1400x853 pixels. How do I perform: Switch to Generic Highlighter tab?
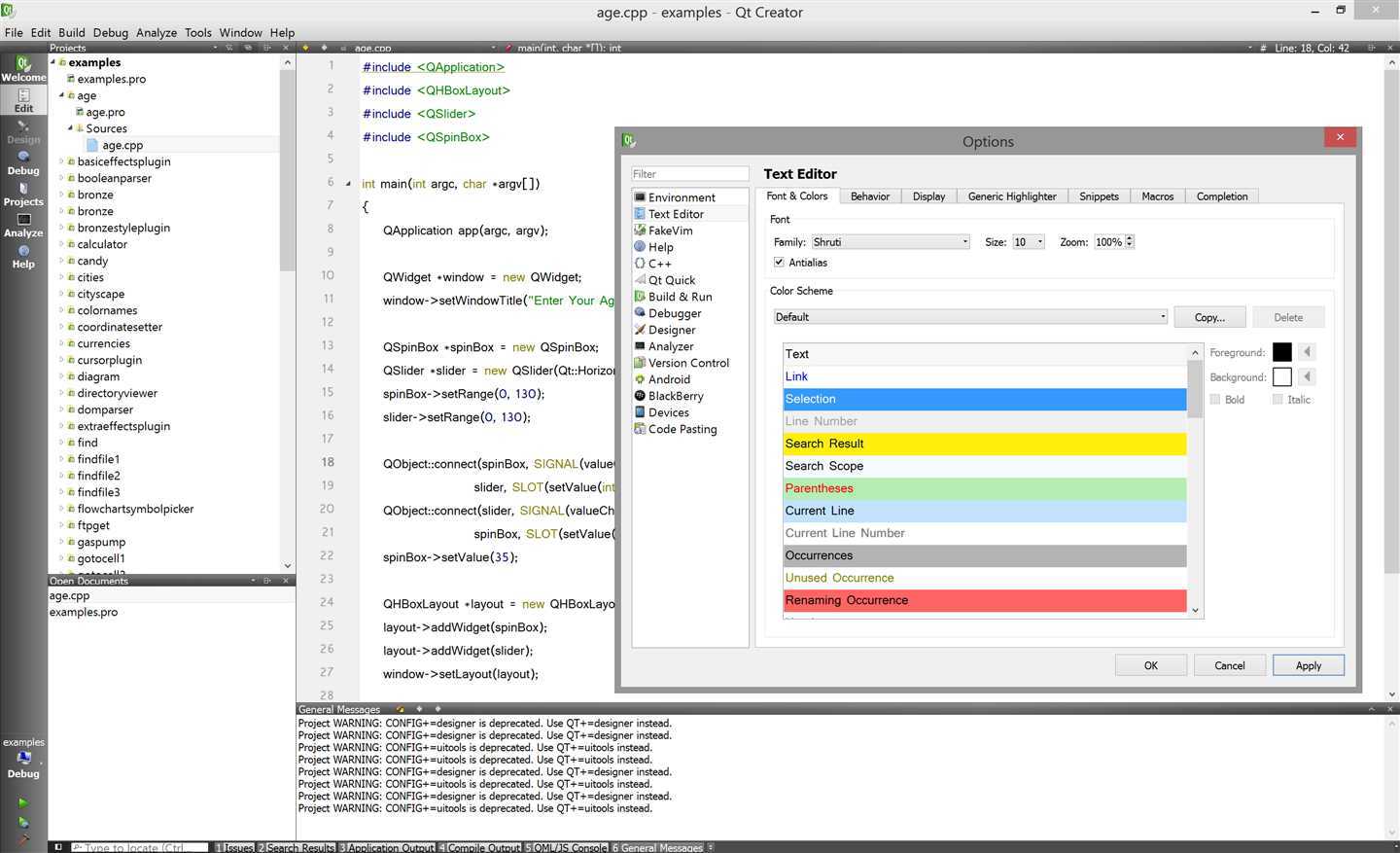click(1011, 196)
